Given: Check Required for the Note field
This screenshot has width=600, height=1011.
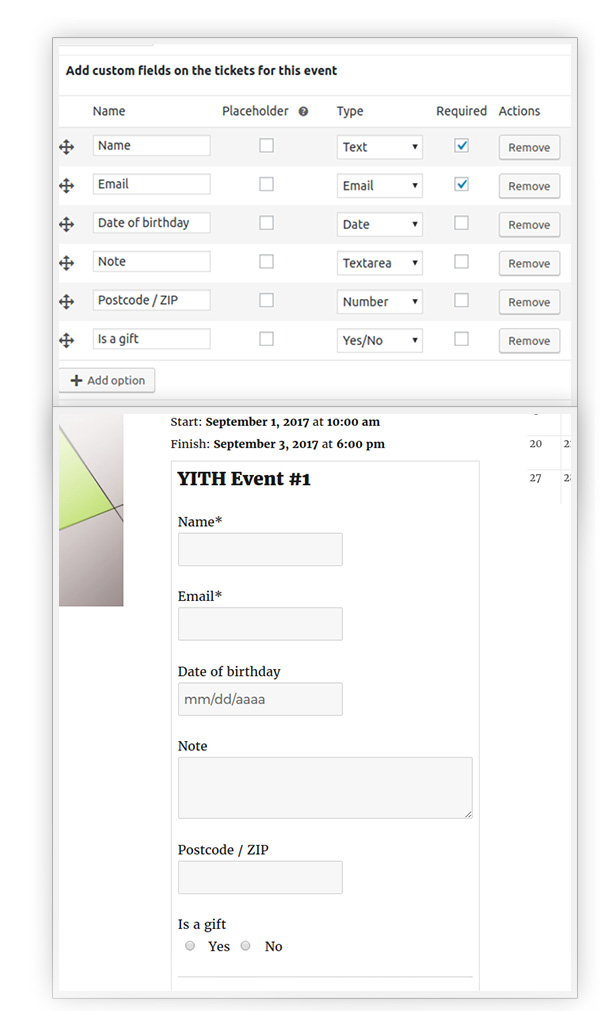Looking at the screenshot, I should (x=461, y=261).
